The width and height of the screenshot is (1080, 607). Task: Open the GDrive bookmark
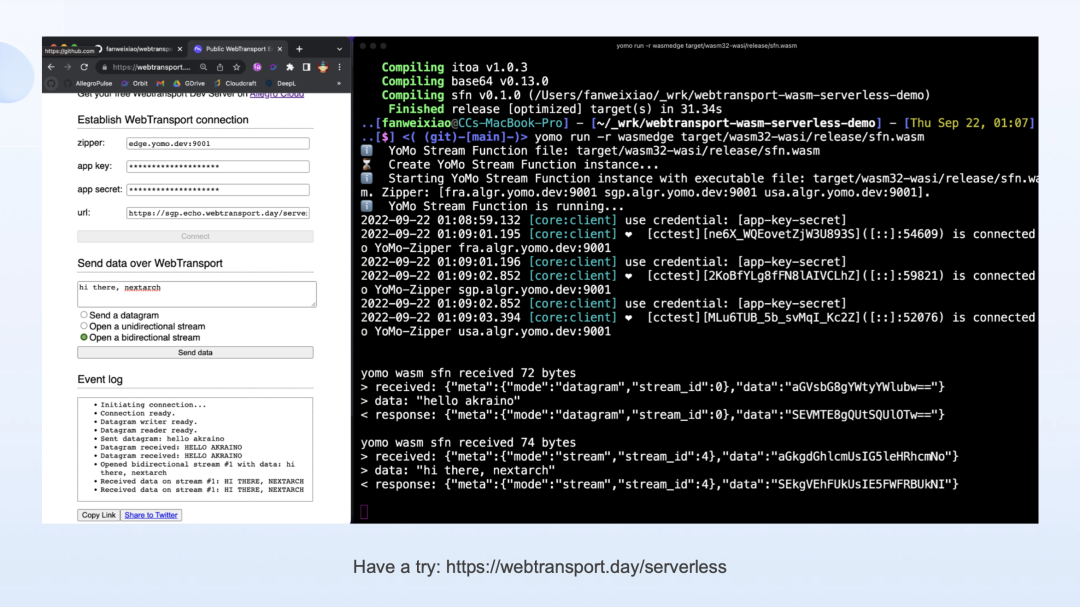point(189,83)
